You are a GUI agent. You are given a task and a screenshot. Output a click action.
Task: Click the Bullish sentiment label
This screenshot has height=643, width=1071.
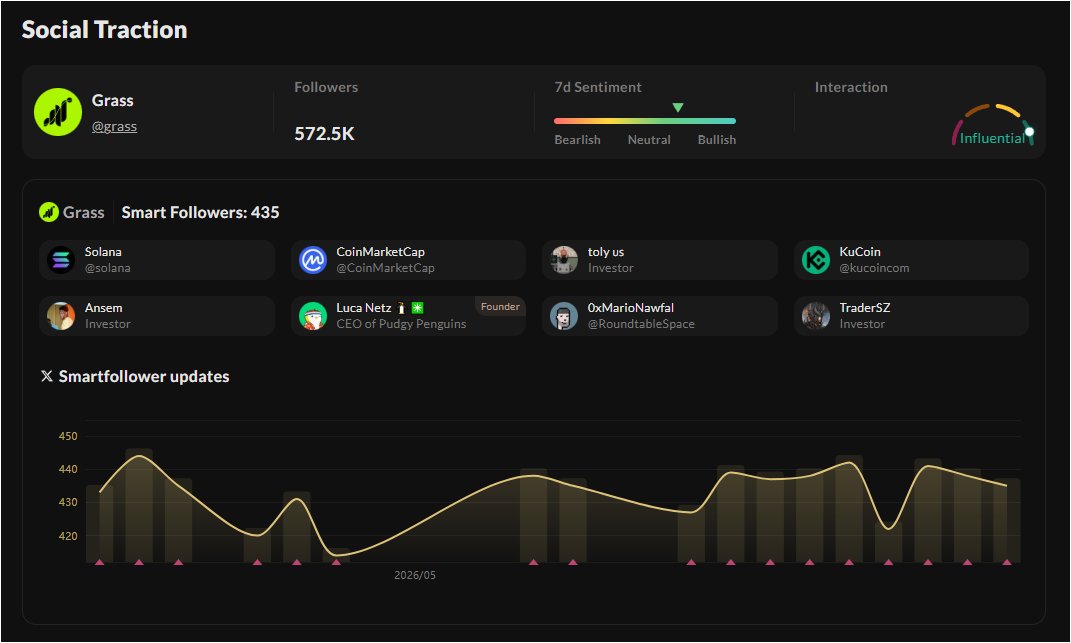pos(717,139)
